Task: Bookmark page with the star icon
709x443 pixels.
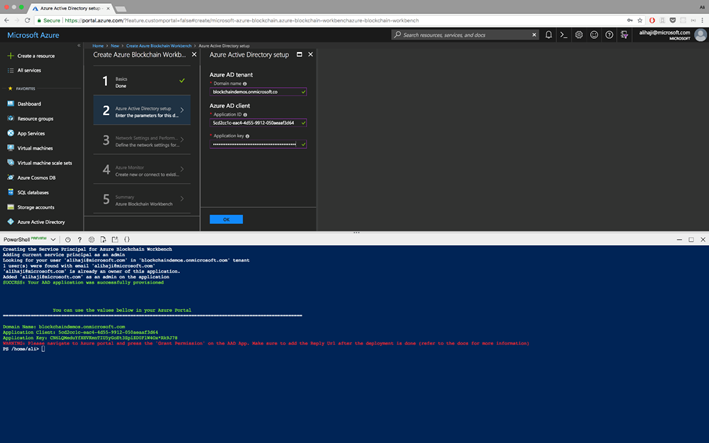Action: (640, 20)
